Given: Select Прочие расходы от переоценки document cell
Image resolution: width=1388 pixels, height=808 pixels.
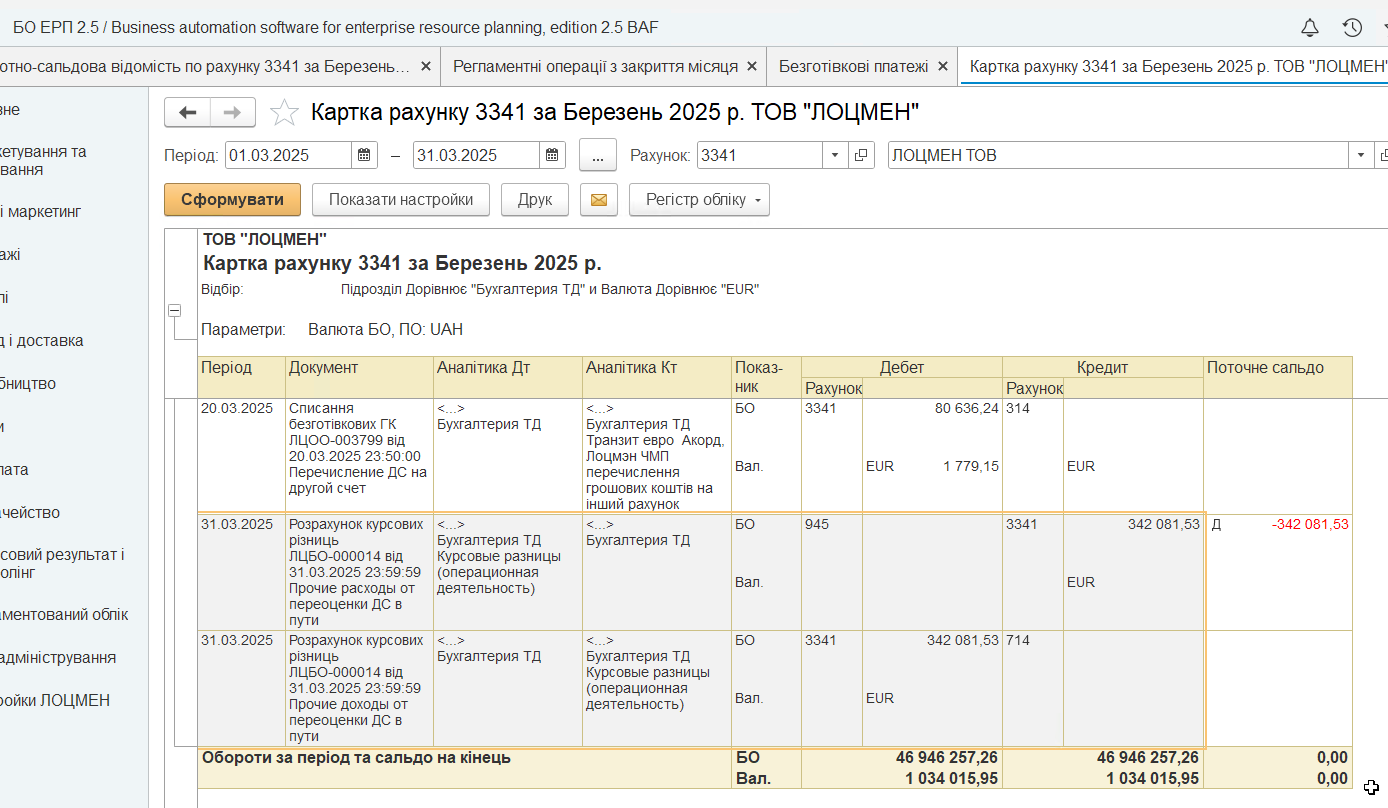Looking at the screenshot, I should point(359,572).
